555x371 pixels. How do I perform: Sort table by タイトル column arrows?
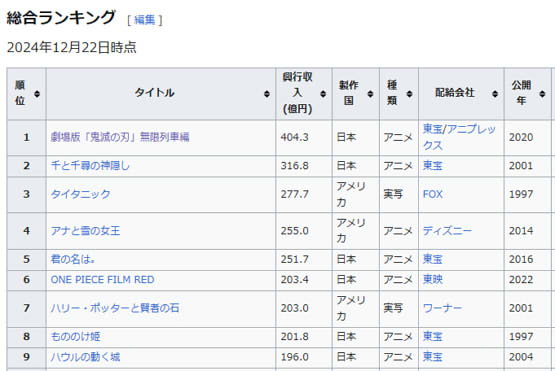(267, 94)
